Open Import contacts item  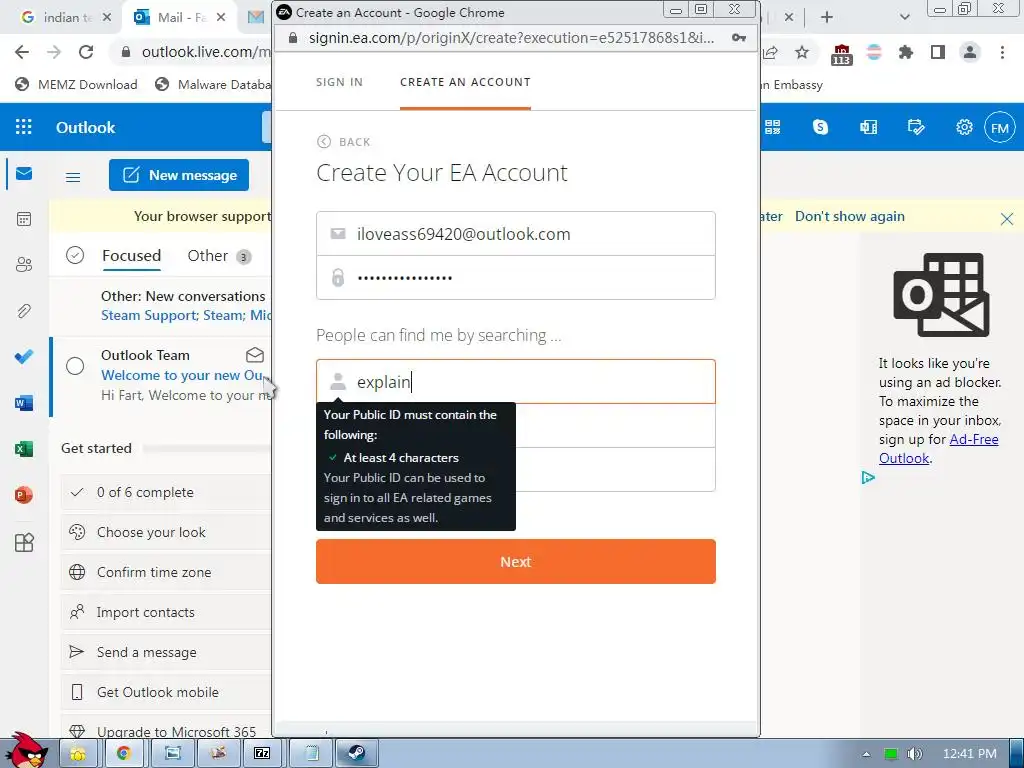coord(167,612)
